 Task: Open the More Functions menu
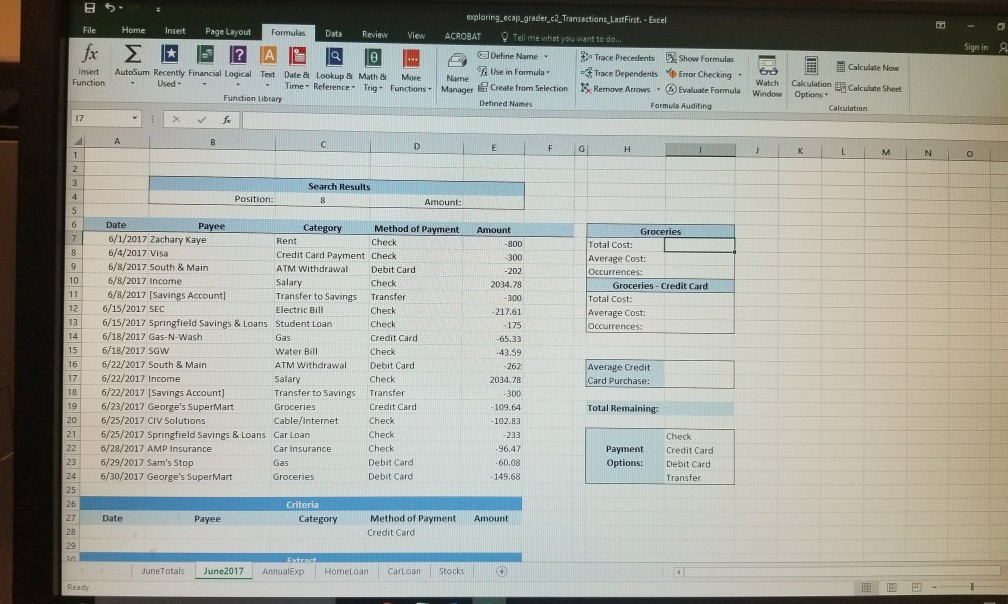(x=411, y=71)
